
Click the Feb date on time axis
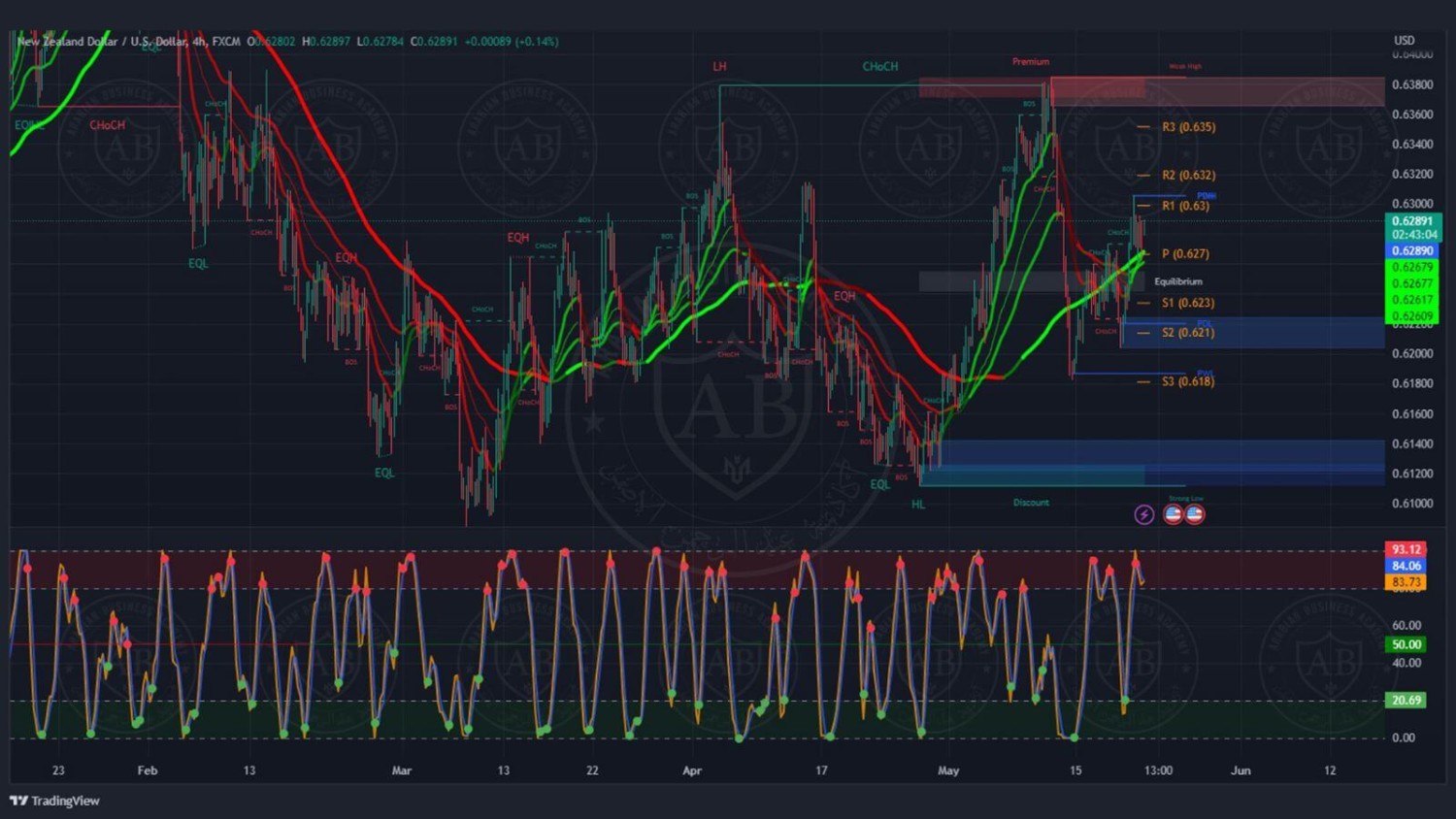point(147,770)
